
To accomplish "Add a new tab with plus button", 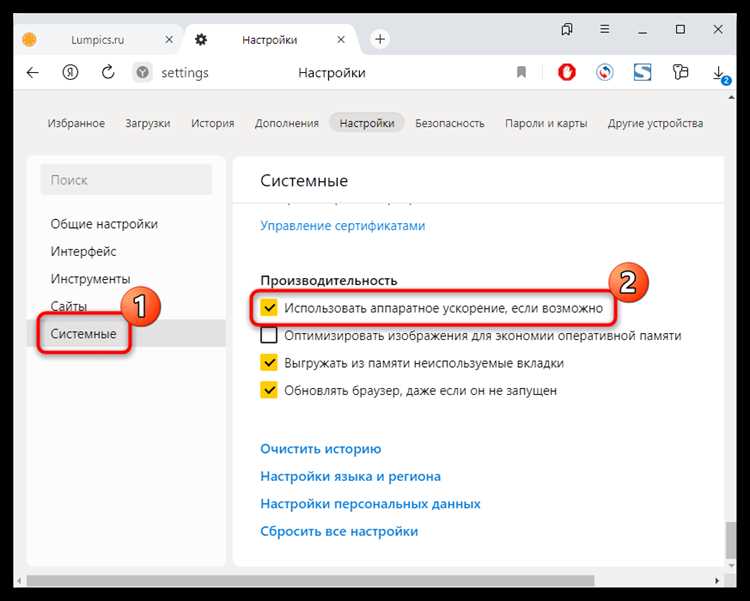I will [x=380, y=39].
